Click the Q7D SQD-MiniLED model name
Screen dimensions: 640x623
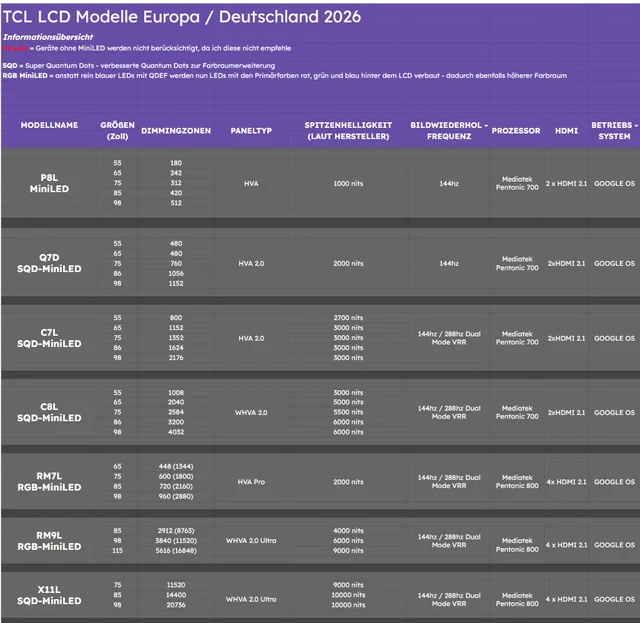pyautogui.click(x=49, y=263)
